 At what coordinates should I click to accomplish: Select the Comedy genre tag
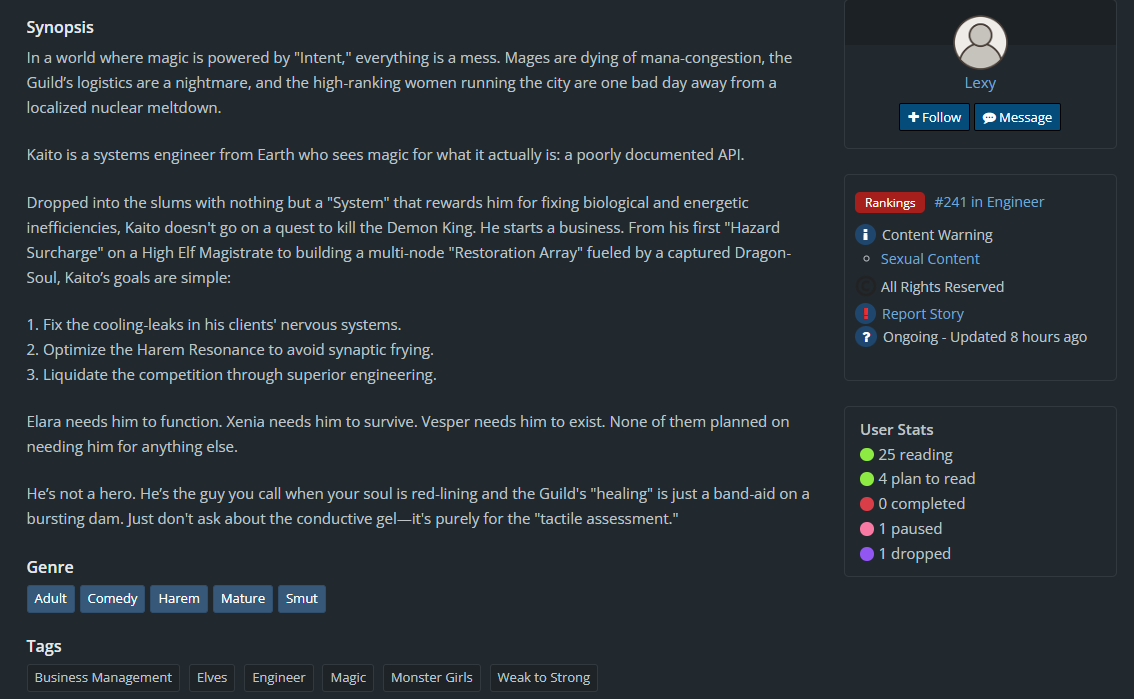112,599
